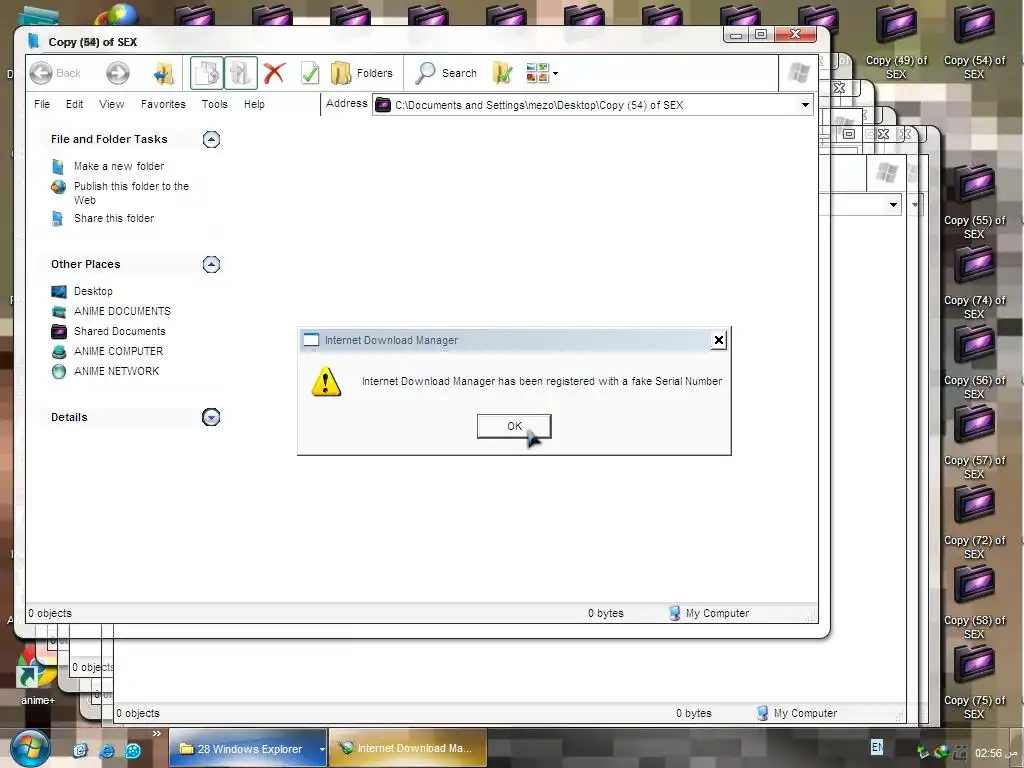Open ANIME COMPUTER in Other Places
Image resolution: width=1024 pixels, height=768 pixels.
point(118,351)
